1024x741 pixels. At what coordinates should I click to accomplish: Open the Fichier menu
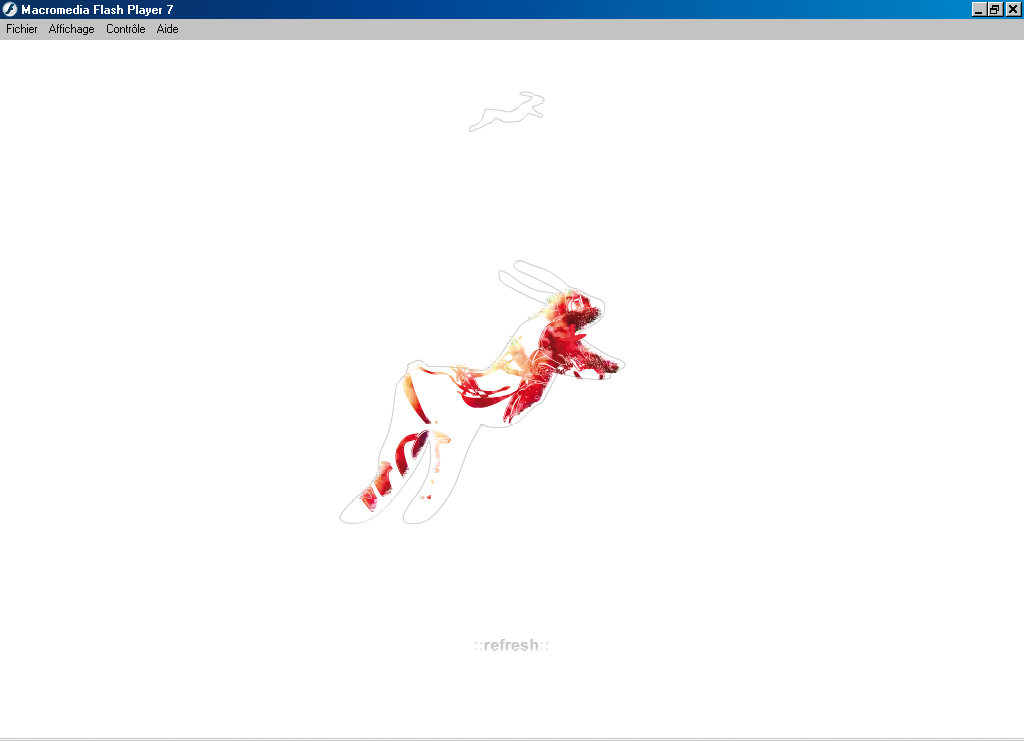(22, 29)
